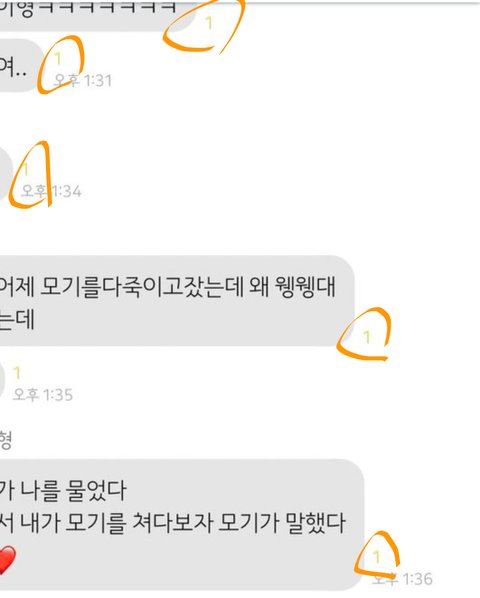
Task: Click the unread count 1 above 오후 1:34
Action: point(26,169)
